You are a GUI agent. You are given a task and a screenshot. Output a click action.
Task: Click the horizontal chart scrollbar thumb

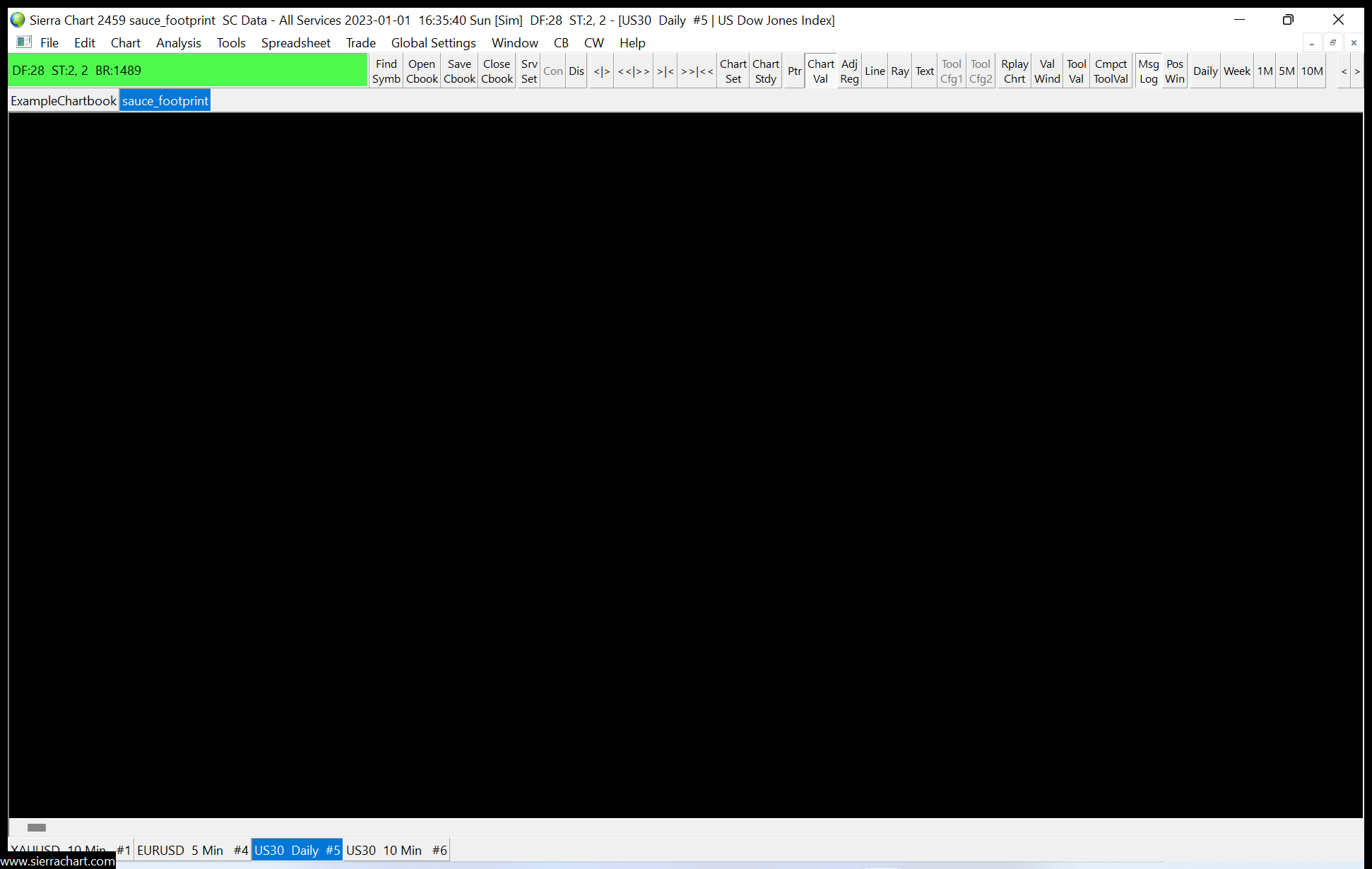(x=37, y=828)
